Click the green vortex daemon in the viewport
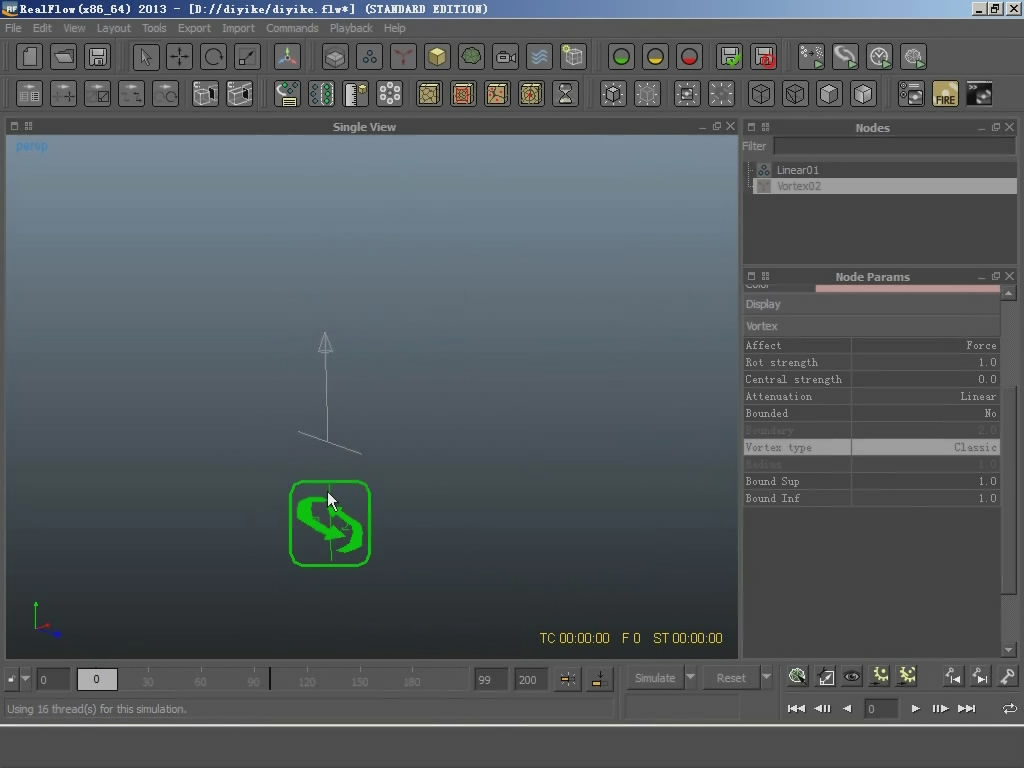 click(330, 524)
